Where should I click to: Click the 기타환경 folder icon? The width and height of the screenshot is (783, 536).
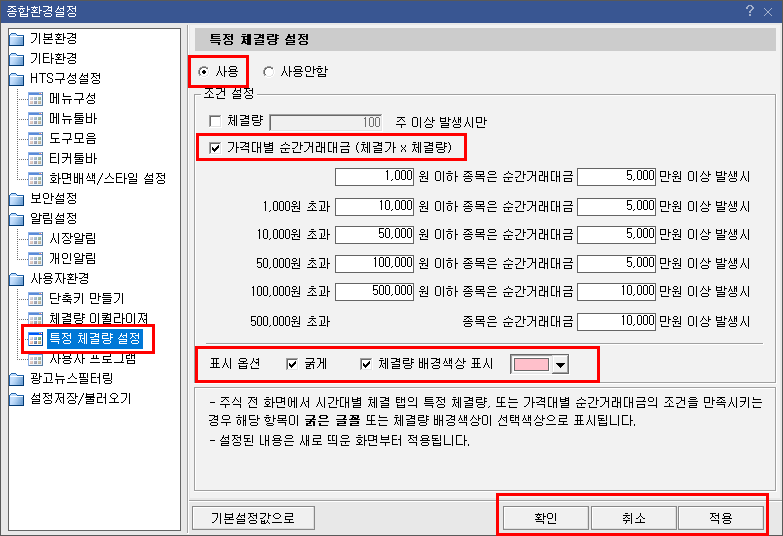pos(16,59)
